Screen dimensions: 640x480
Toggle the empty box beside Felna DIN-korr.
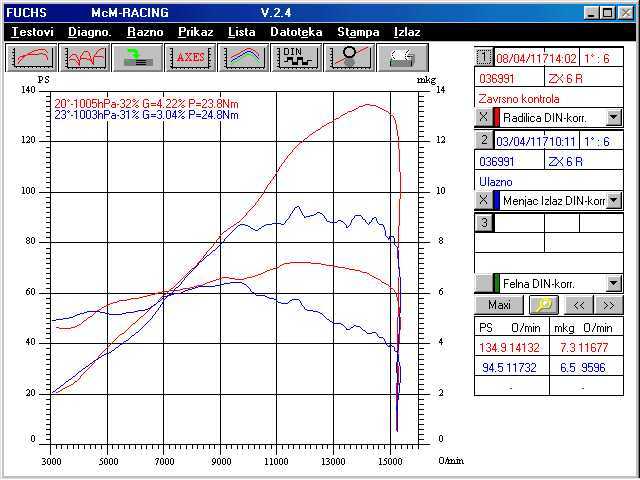483,283
